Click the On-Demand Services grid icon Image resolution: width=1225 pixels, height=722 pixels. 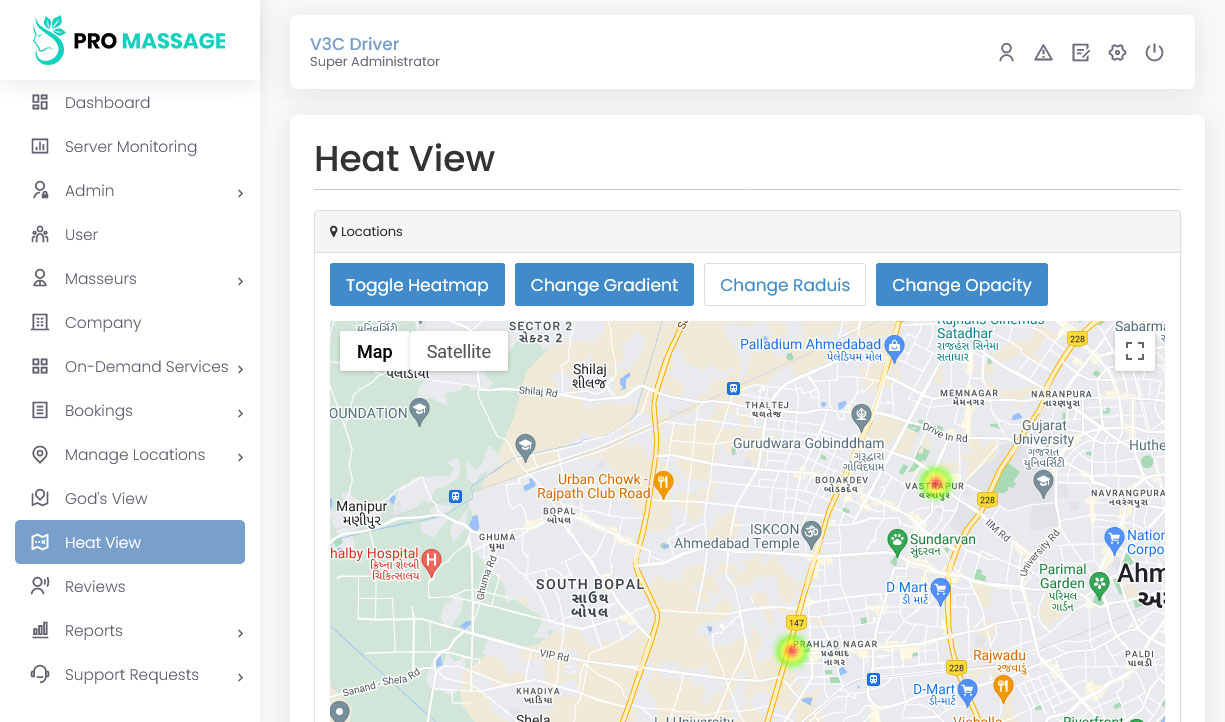pyautogui.click(x=40, y=366)
